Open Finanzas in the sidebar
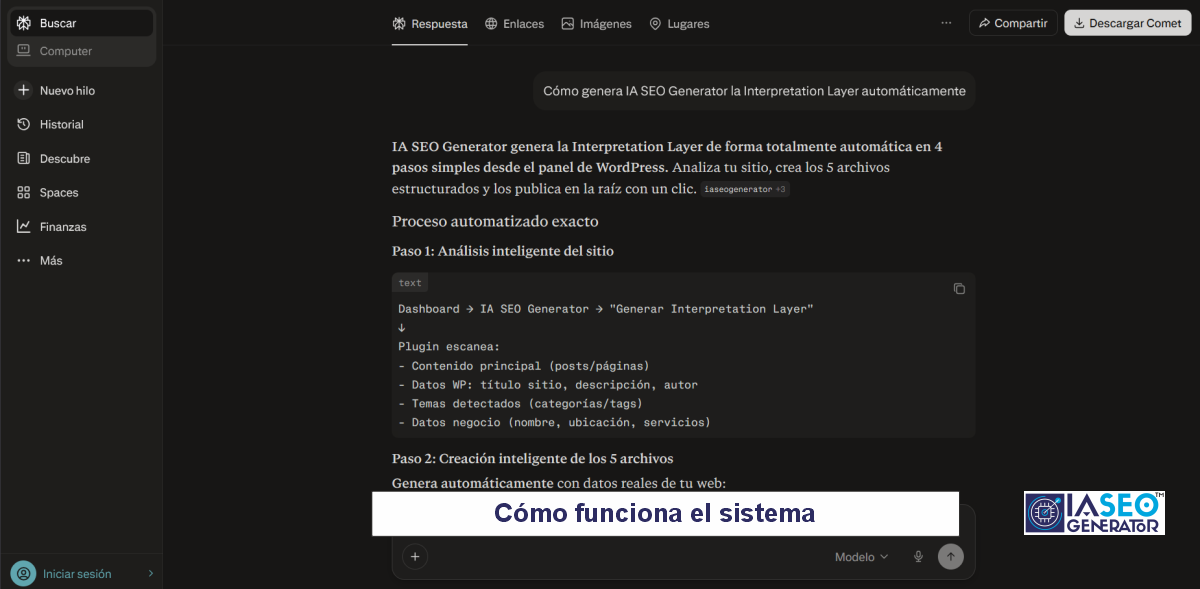This screenshot has height=589, width=1200. pyautogui.click(x=62, y=227)
